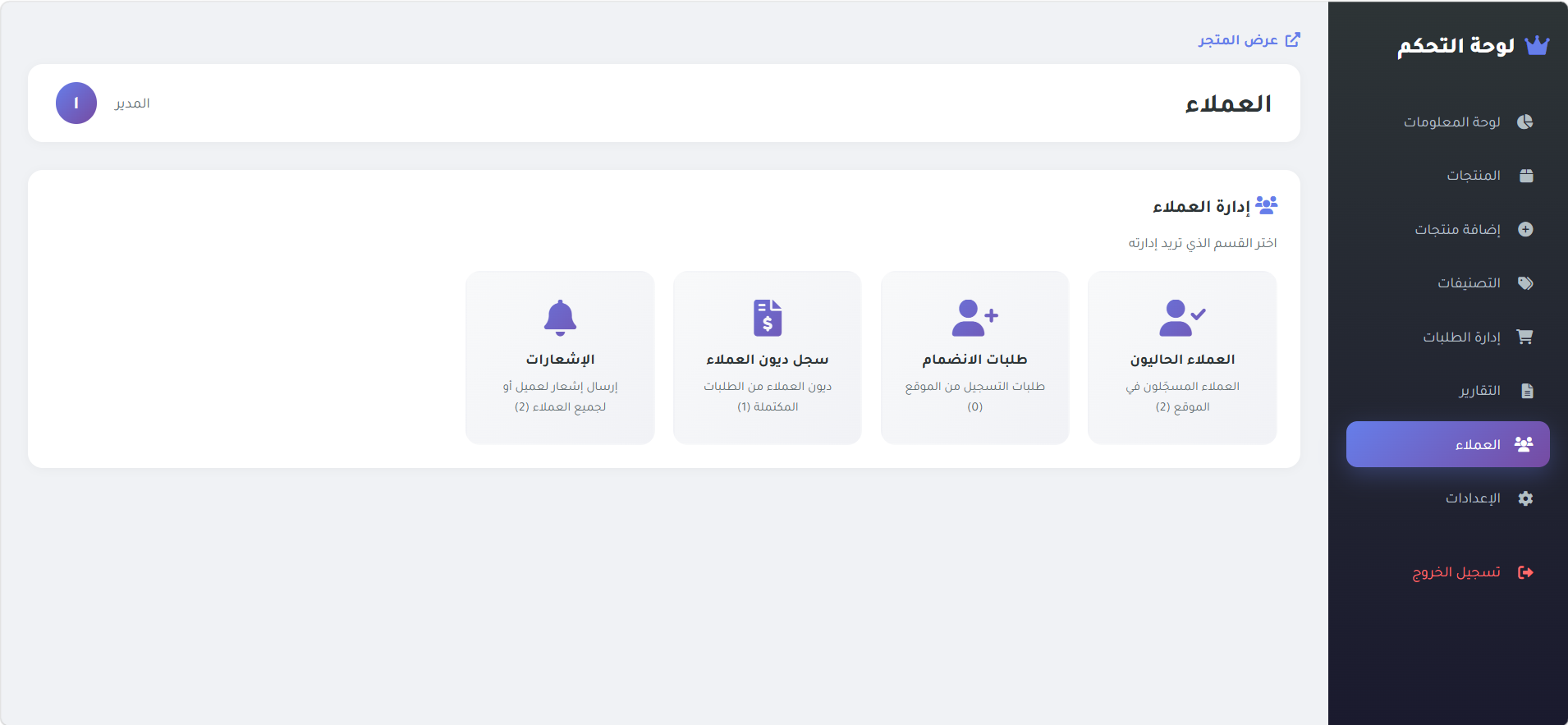This screenshot has height=725, width=1568.
Task: Click the logout arrow icon
Action: (x=1525, y=572)
